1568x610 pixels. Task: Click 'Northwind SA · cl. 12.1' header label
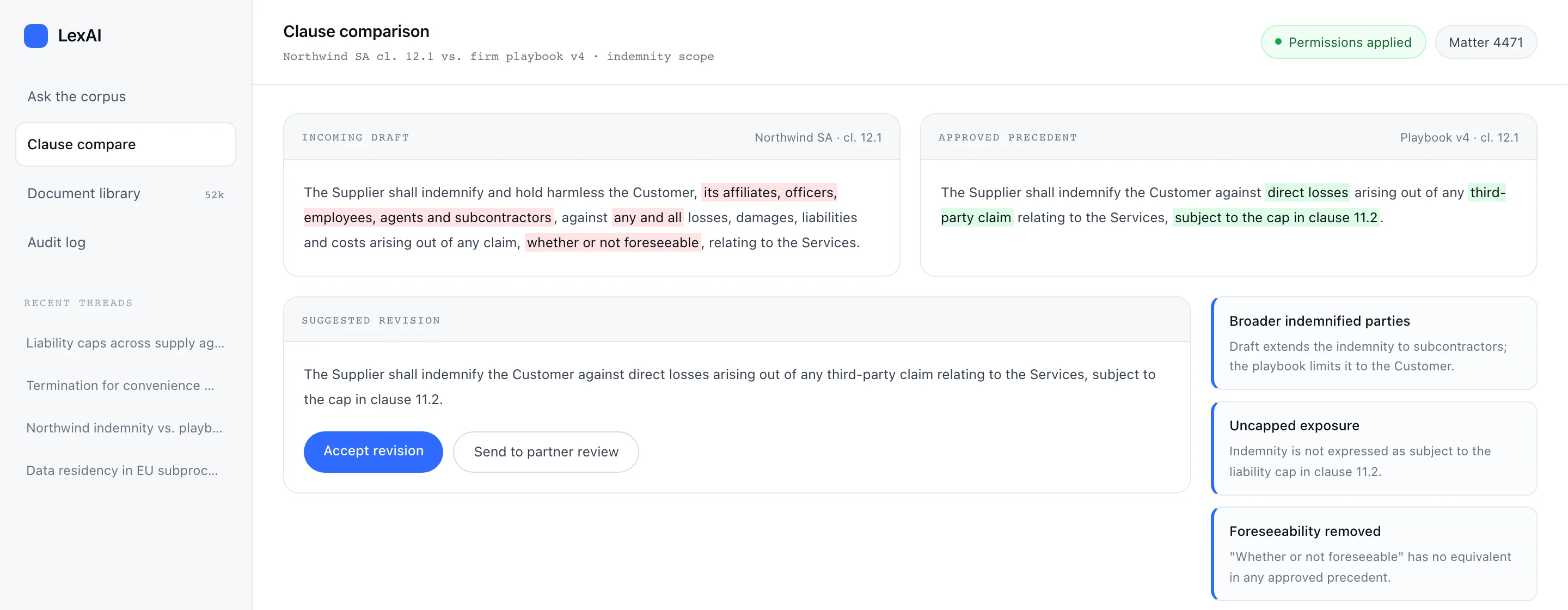(817, 138)
